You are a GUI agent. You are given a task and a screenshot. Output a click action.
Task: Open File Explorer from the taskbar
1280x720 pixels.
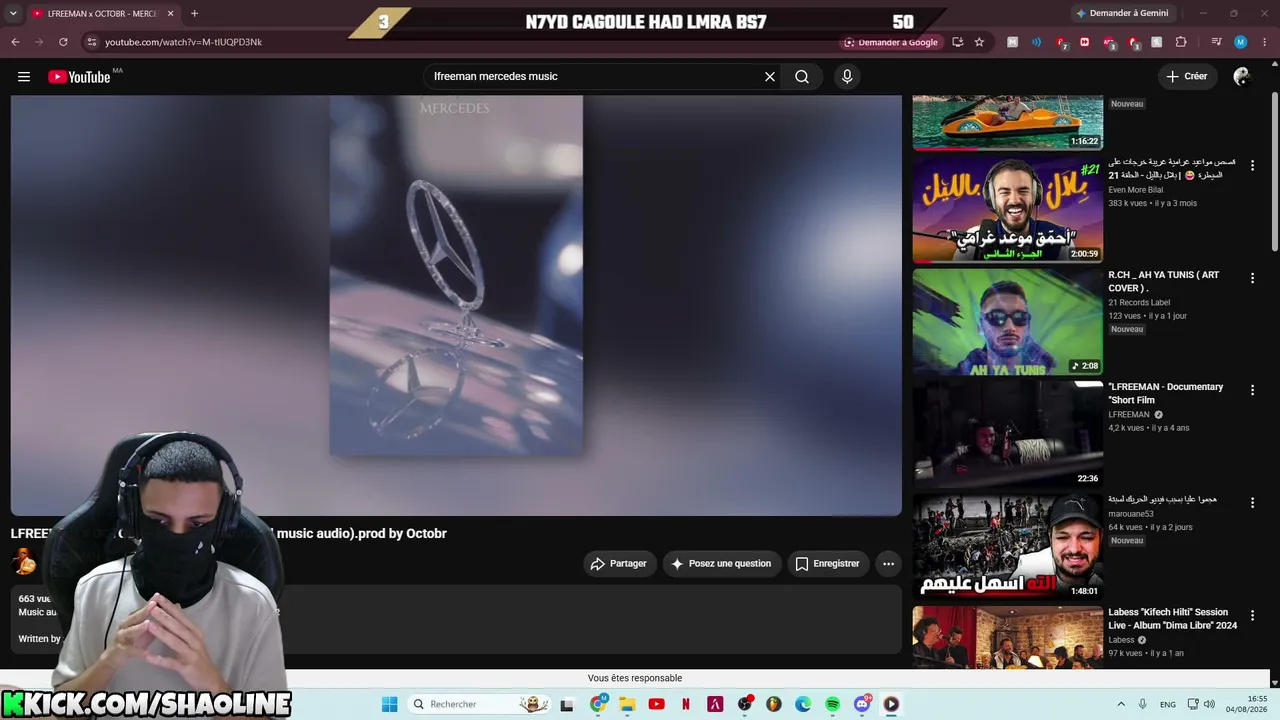pos(627,704)
